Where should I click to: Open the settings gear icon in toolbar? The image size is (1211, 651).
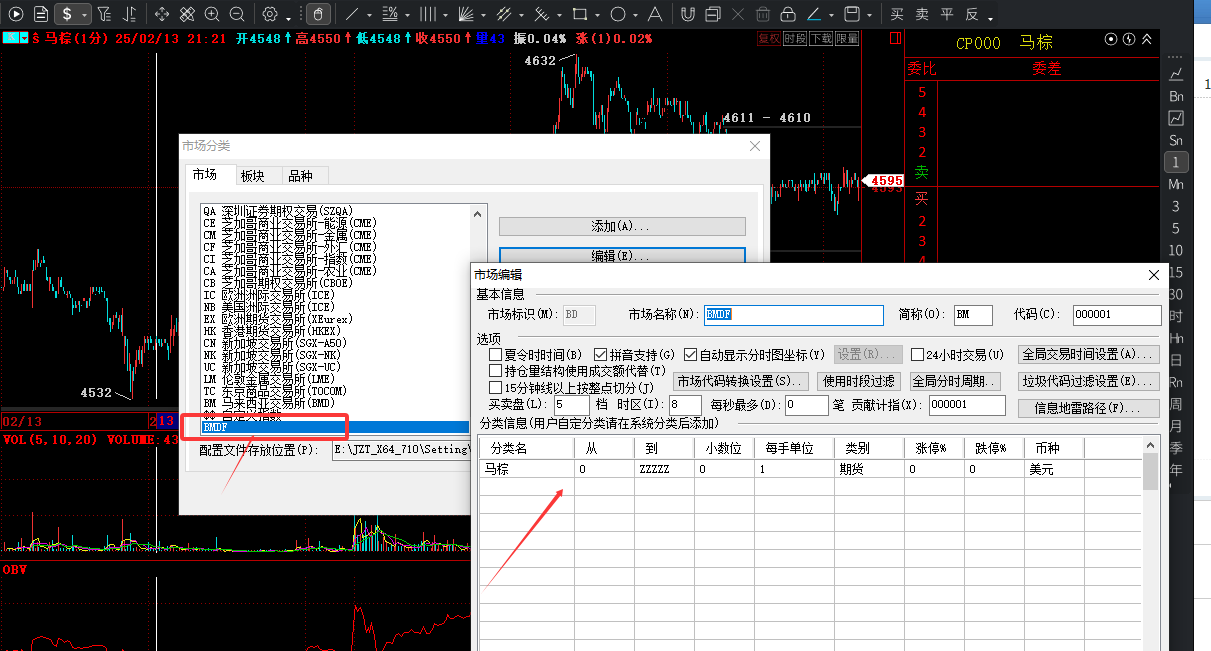270,14
